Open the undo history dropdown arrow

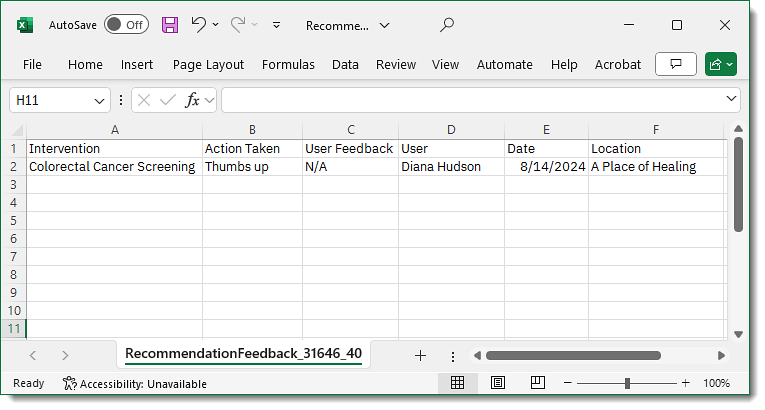[216, 24]
